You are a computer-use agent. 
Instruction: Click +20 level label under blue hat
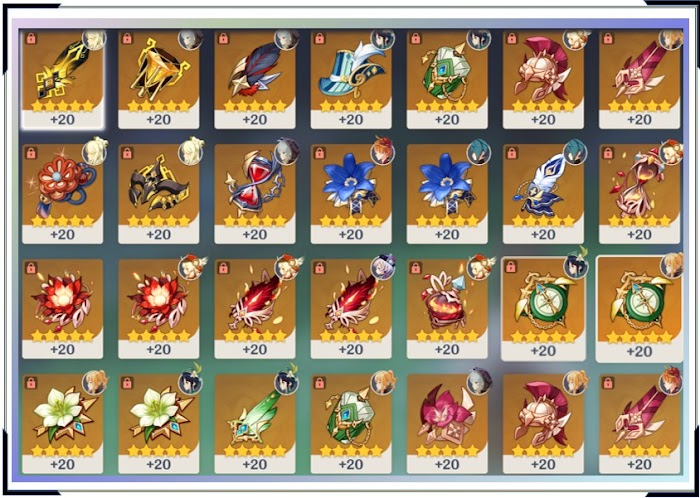(351, 120)
